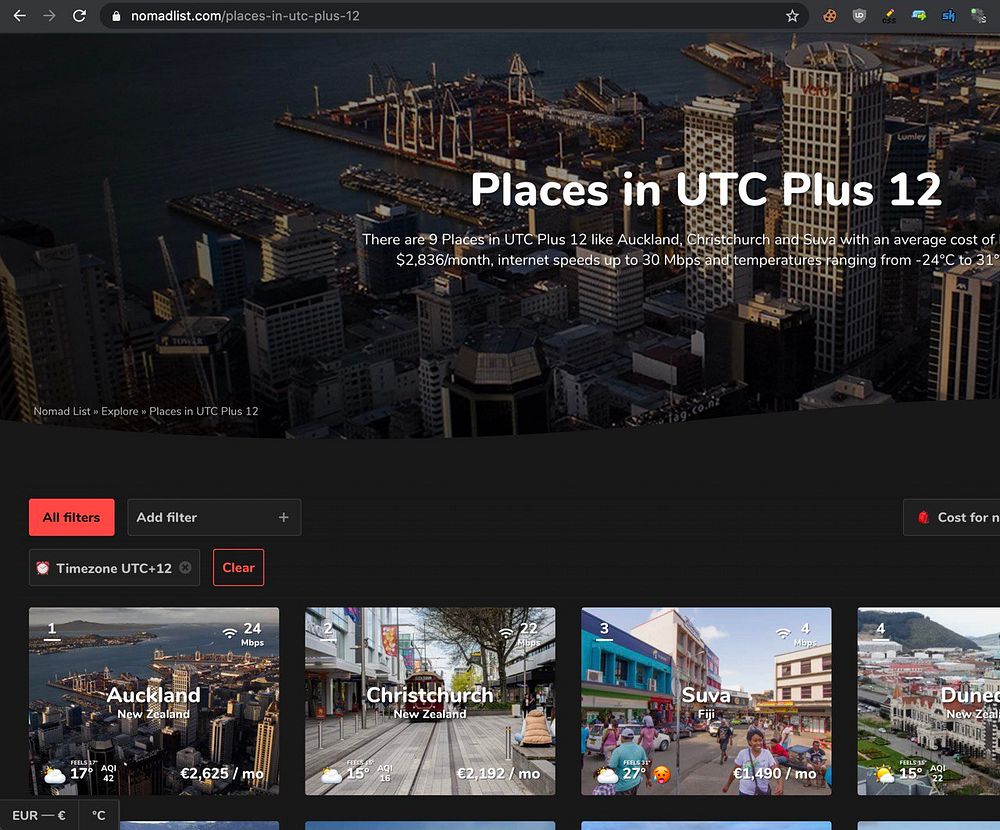Click rank number 3 on Suva card
1000x830 pixels.
[604, 629]
